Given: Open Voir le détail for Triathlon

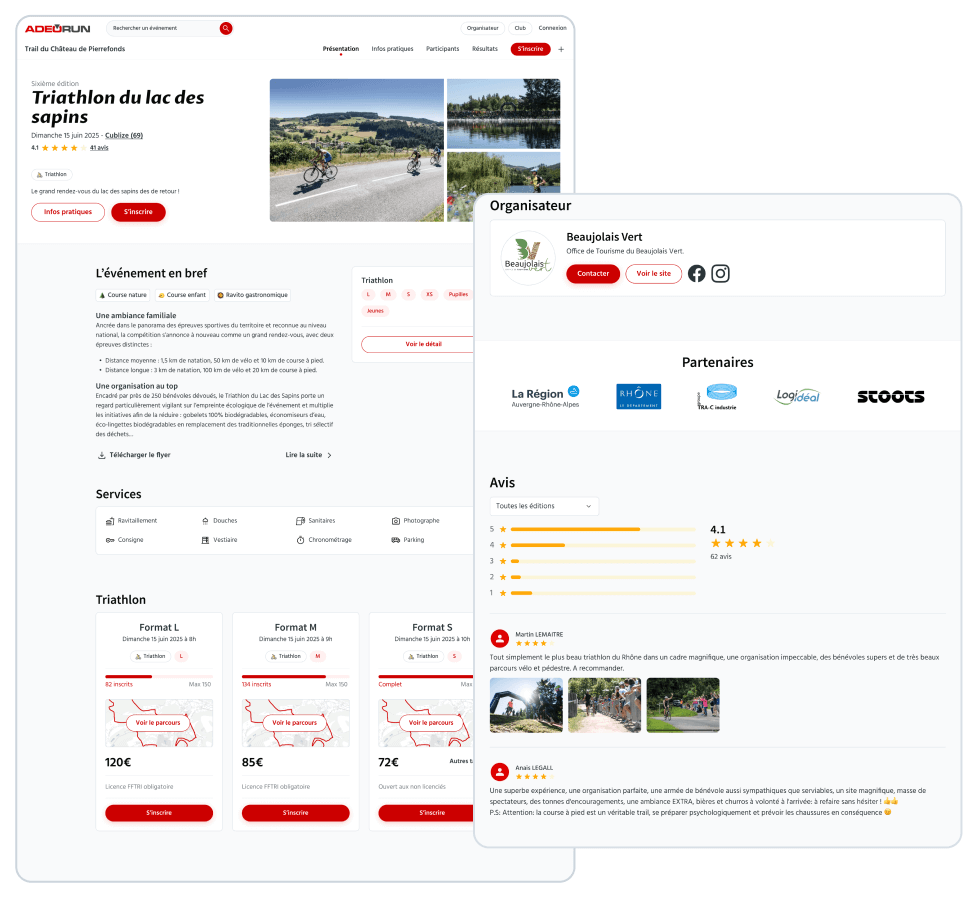Looking at the screenshot, I should click(424, 344).
